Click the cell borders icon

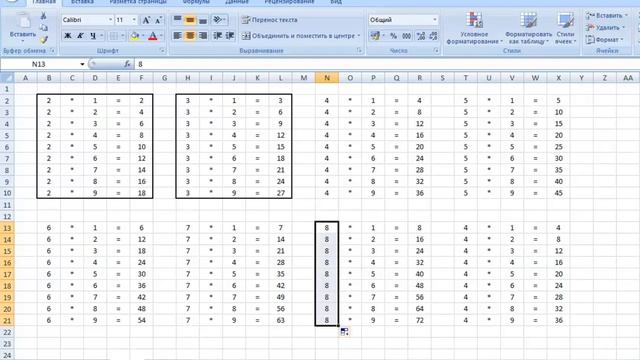(x=113, y=36)
